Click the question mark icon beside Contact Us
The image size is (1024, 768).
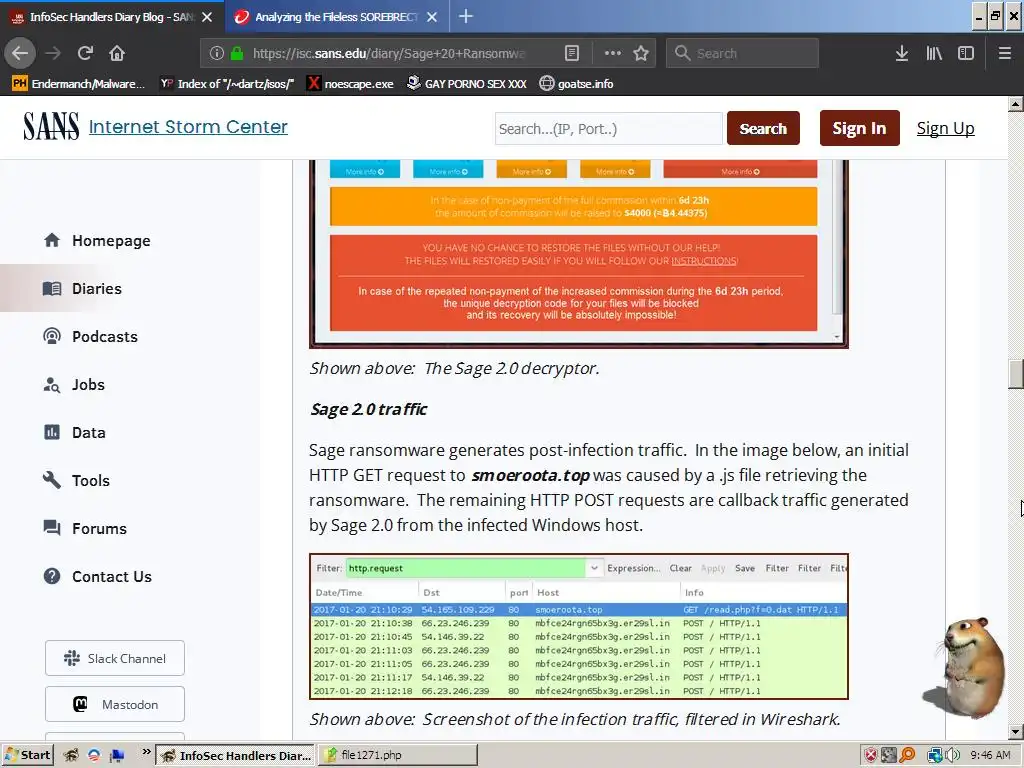tap(52, 576)
